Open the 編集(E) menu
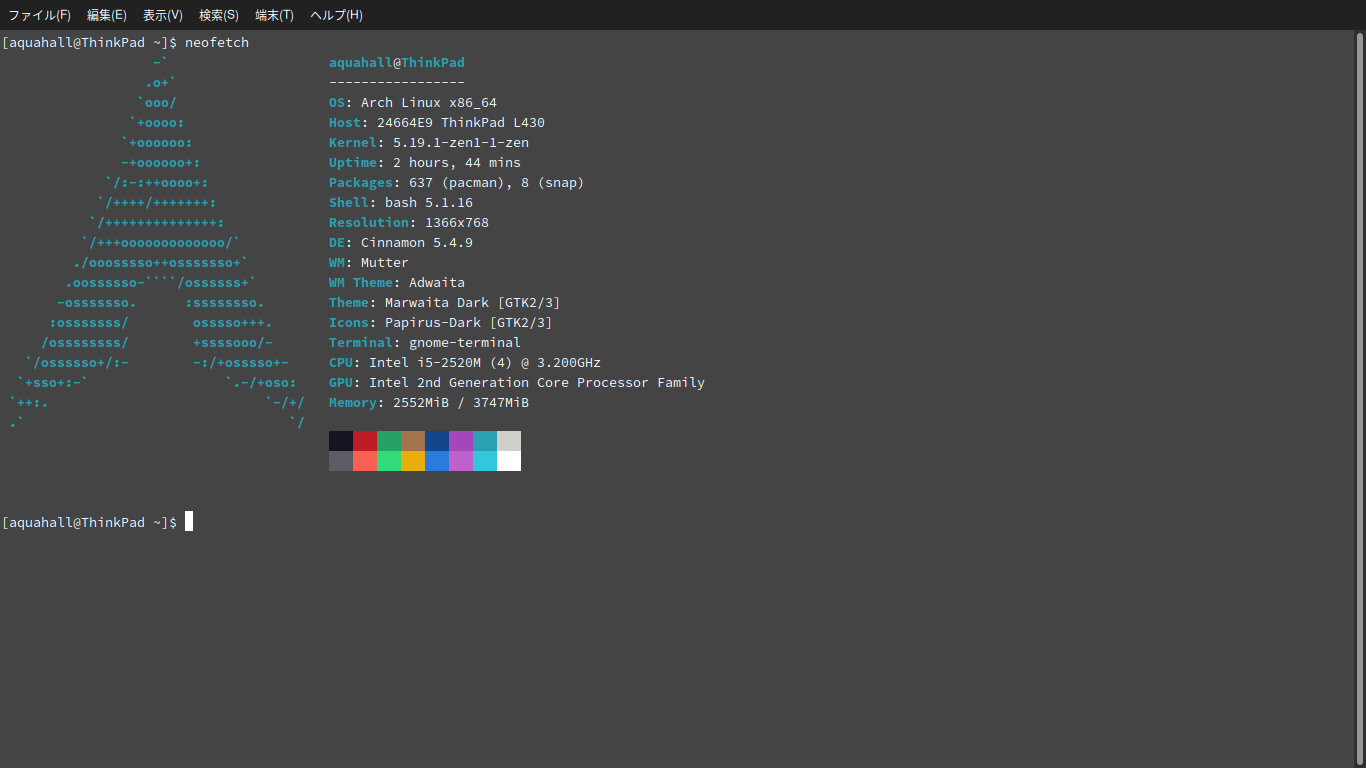The height and width of the screenshot is (768, 1366). (x=106, y=15)
